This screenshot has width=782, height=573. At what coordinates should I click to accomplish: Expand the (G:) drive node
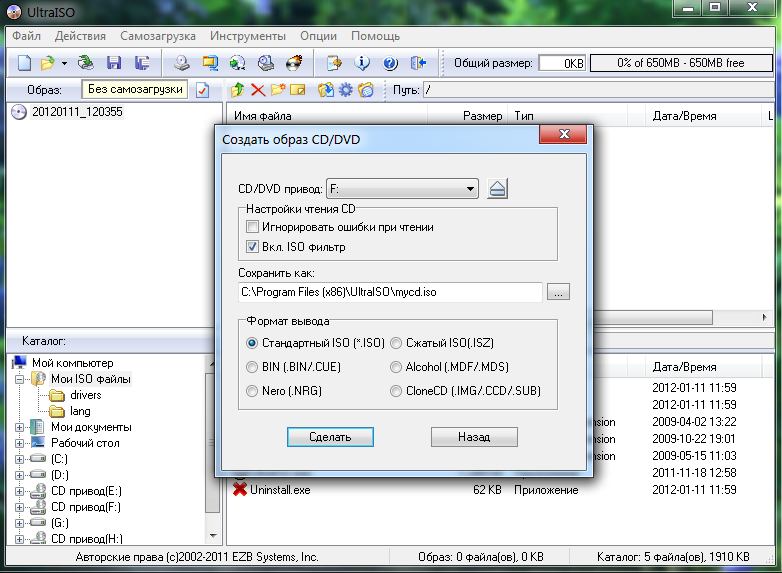(x=19, y=523)
